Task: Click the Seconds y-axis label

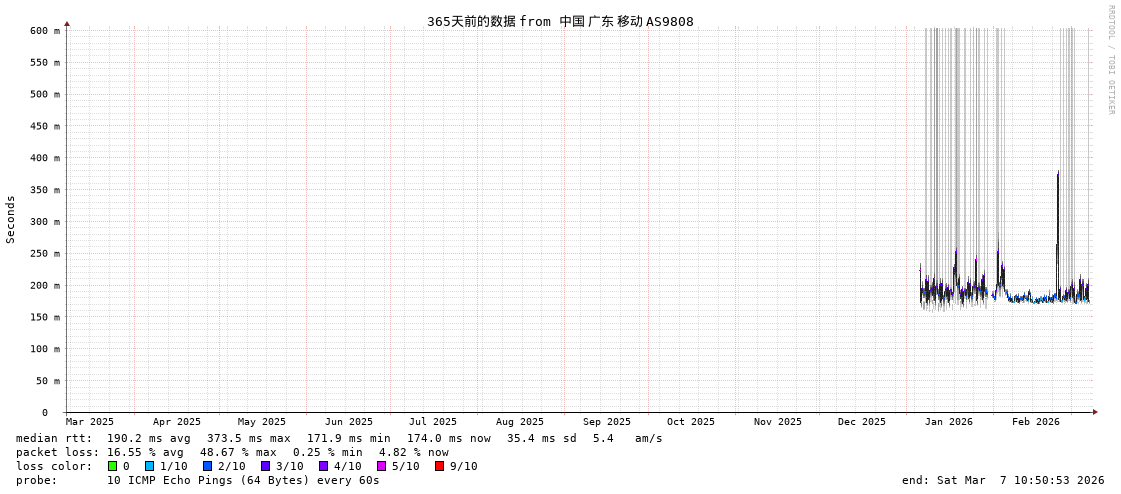Action: tap(11, 219)
